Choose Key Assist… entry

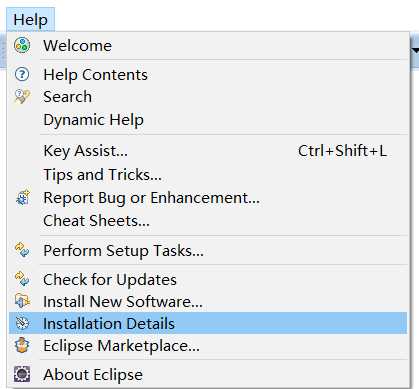point(85,151)
